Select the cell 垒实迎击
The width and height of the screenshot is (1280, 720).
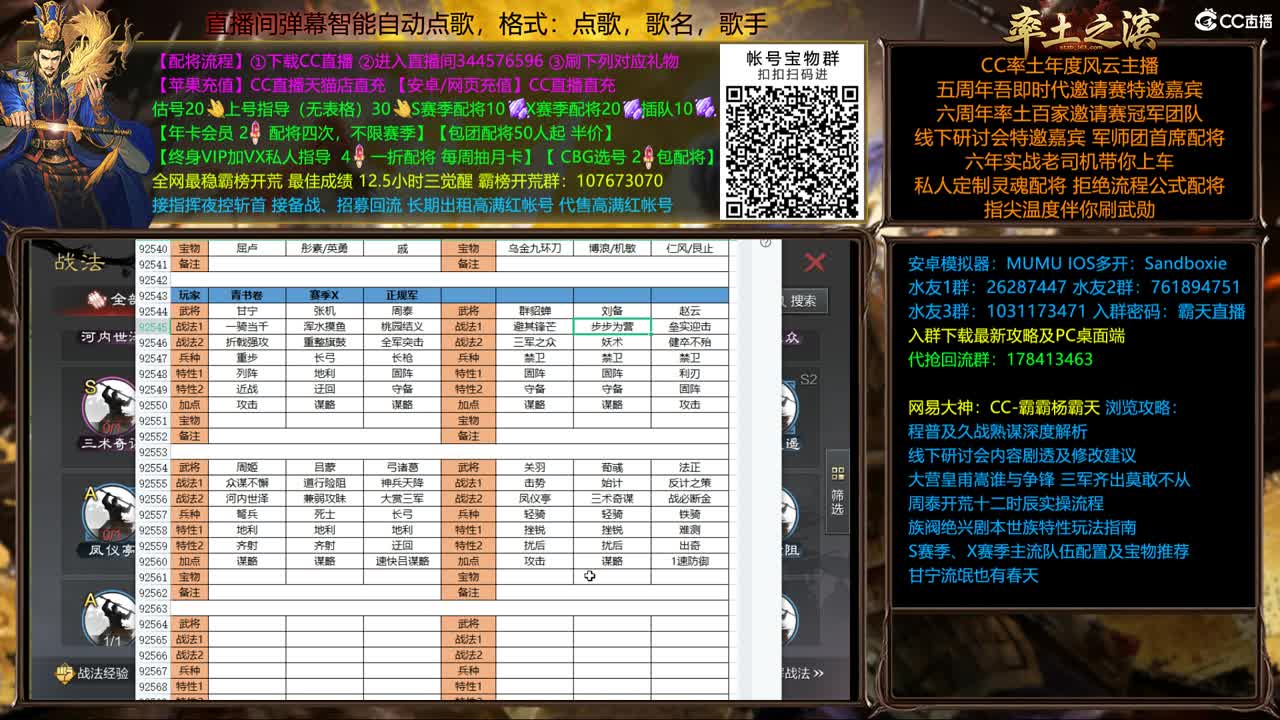690,327
